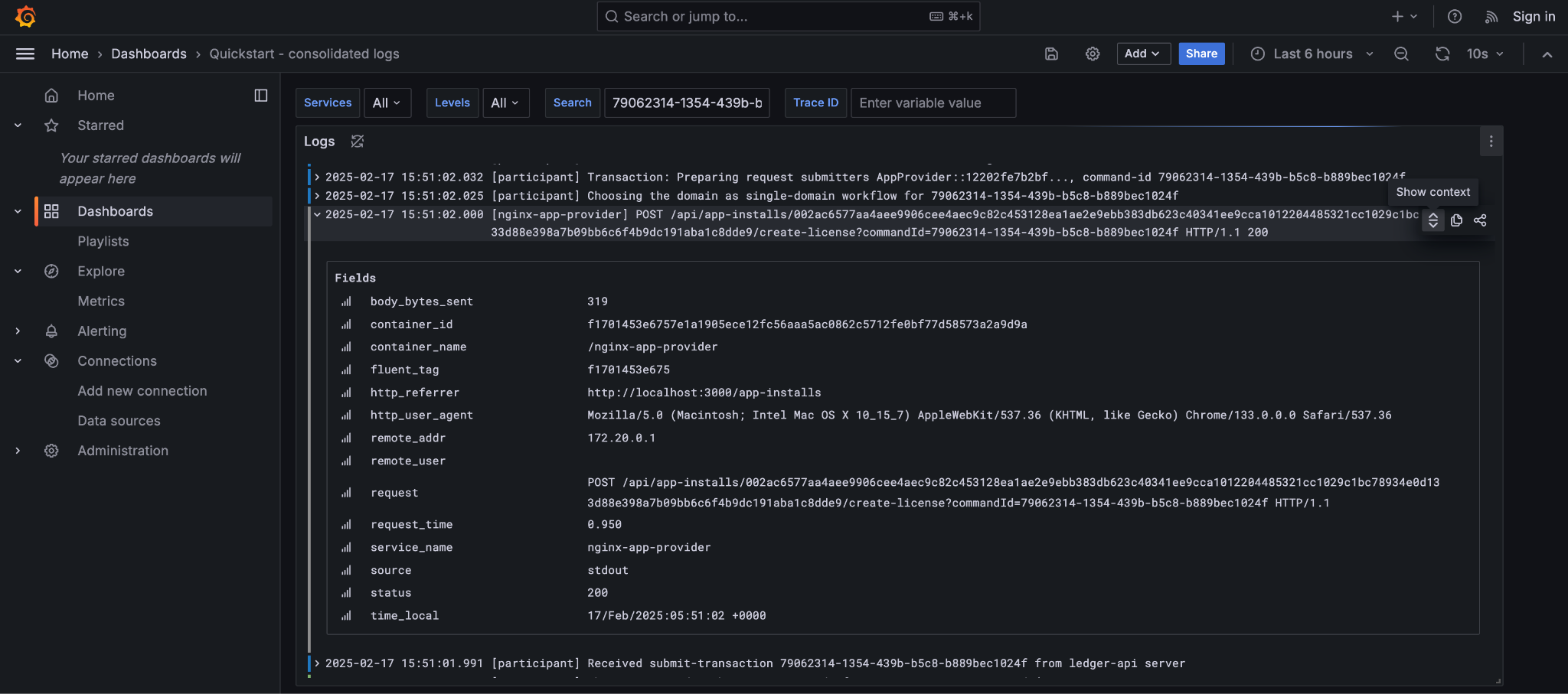Toggle the docked sidebar panel icon
The height and width of the screenshot is (694, 1568).
(261, 95)
